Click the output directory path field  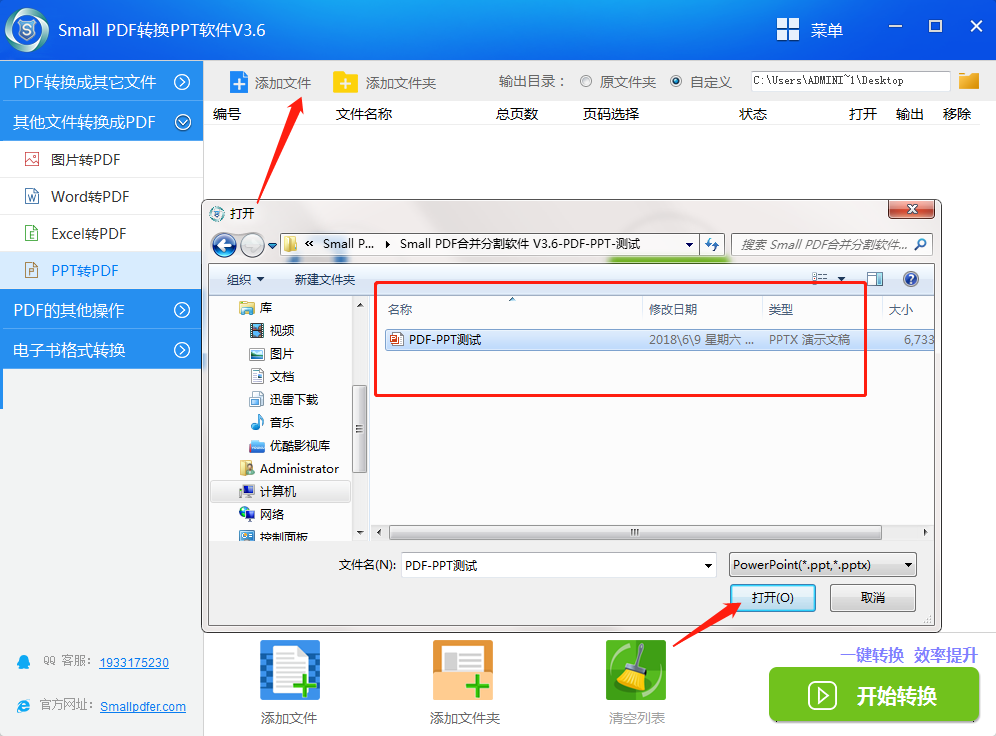850,81
